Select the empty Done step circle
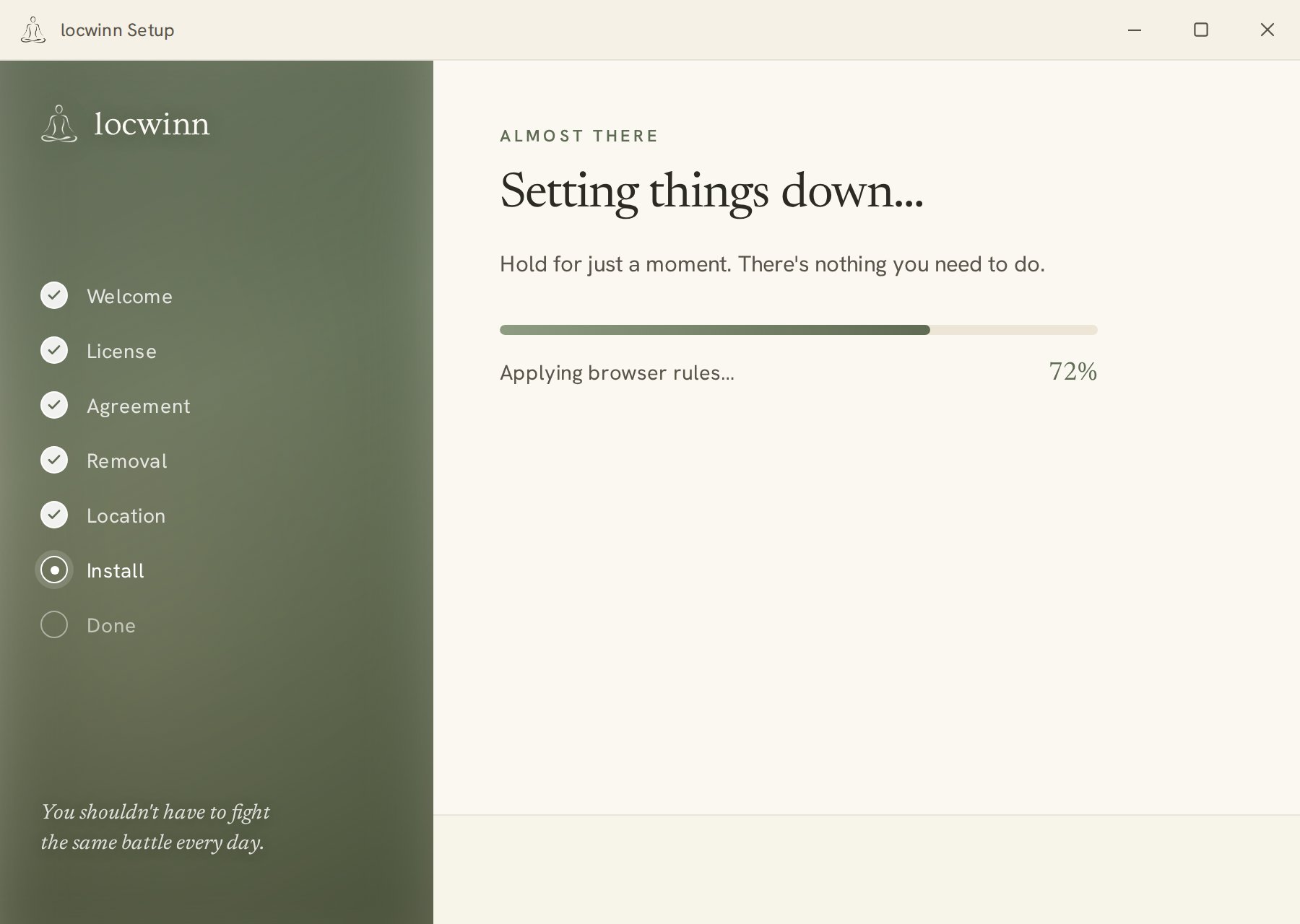The height and width of the screenshot is (924, 1300). tap(54, 624)
